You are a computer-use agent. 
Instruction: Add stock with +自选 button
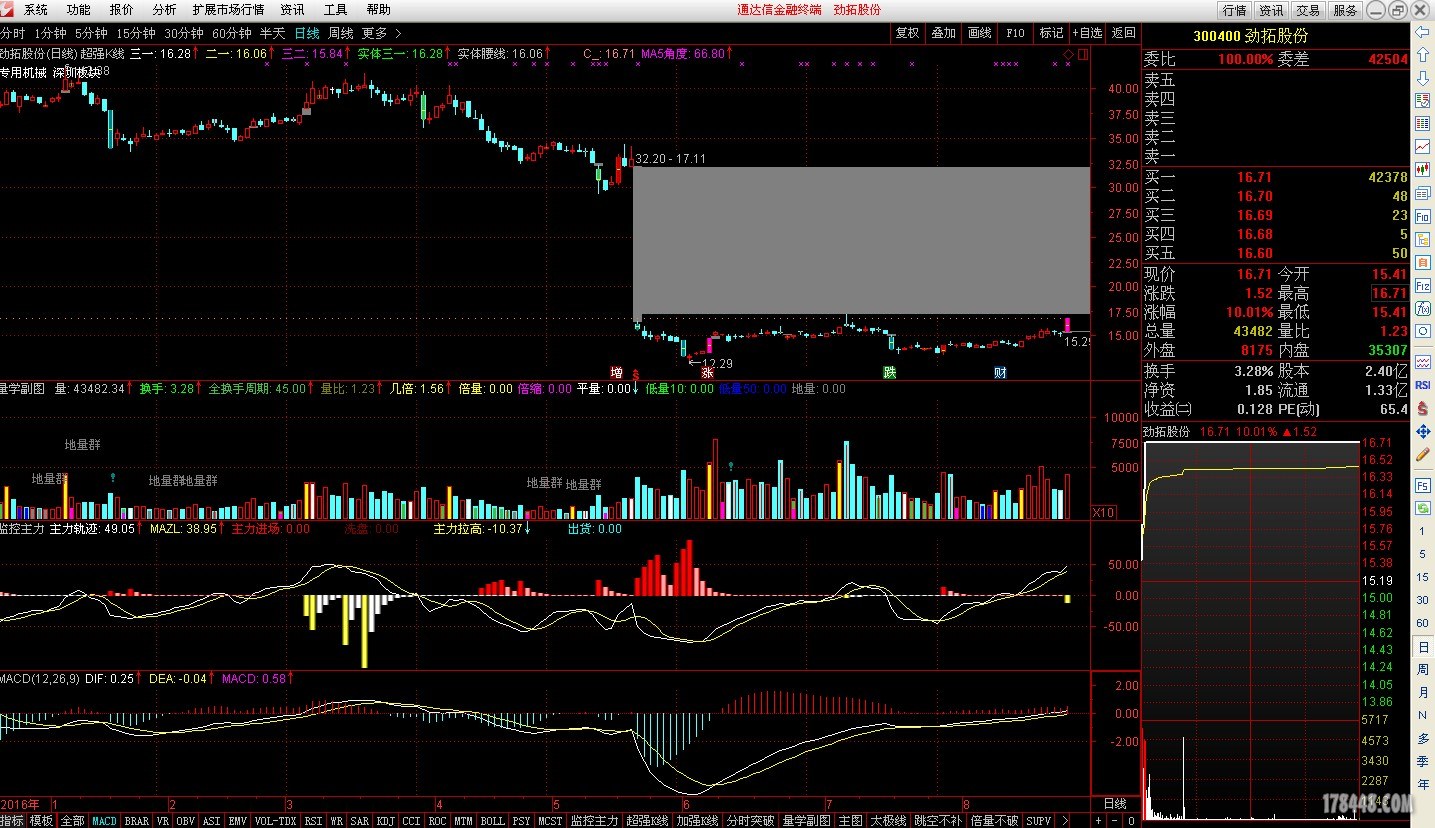coord(1087,33)
